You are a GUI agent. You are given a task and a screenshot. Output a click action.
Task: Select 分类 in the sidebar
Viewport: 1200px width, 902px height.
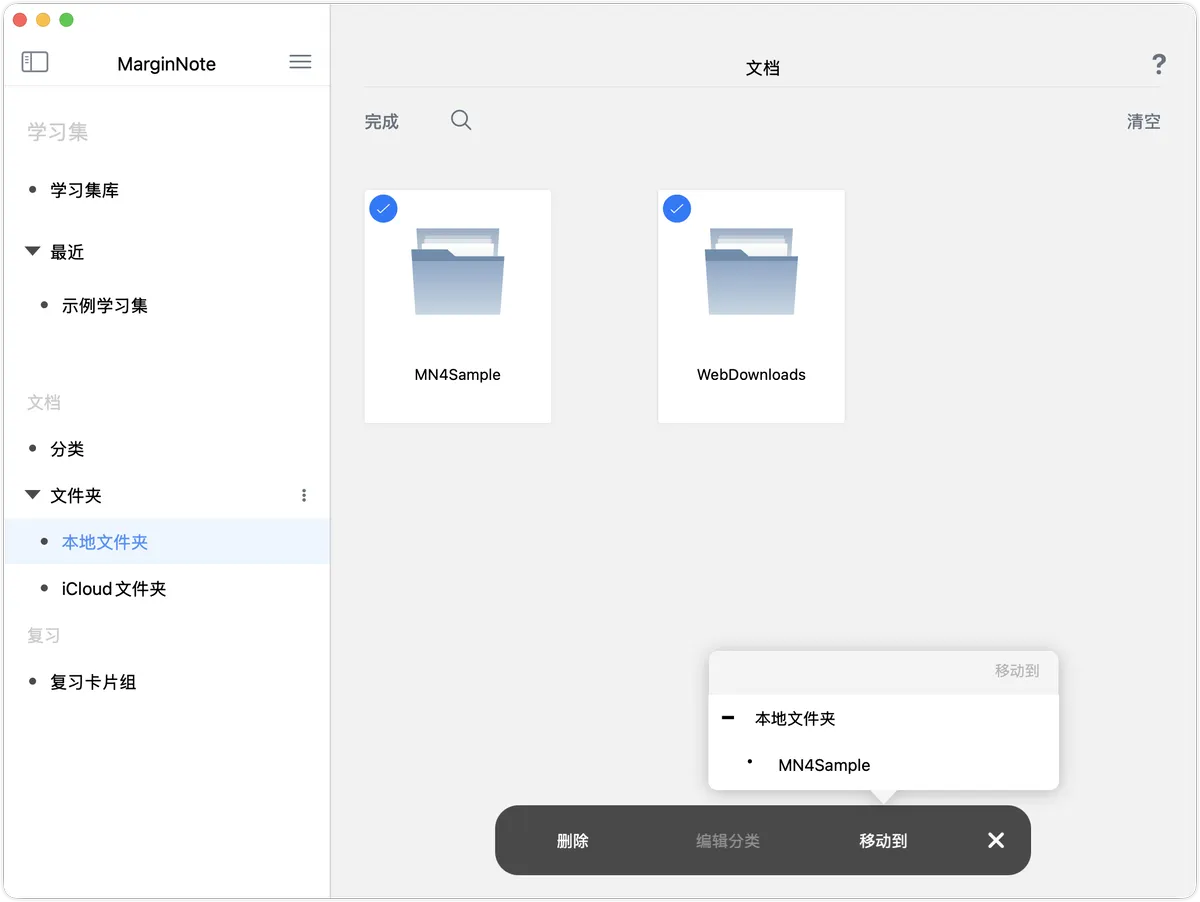click(x=67, y=449)
